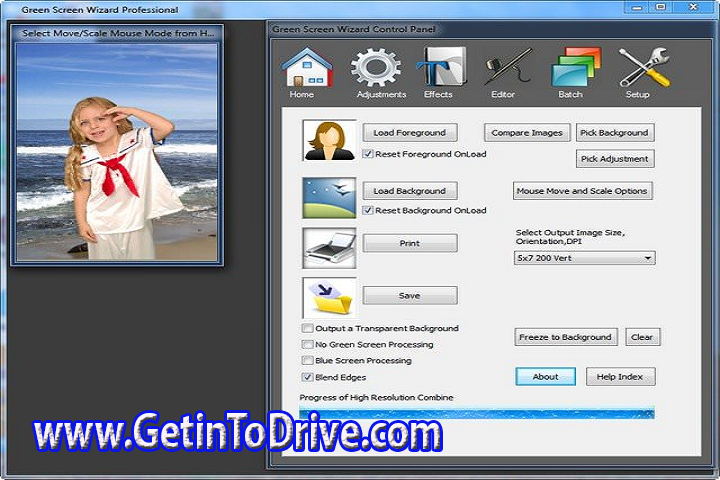Enable Output a Transparent Background
The width and height of the screenshot is (720, 480).
point(307,328)
